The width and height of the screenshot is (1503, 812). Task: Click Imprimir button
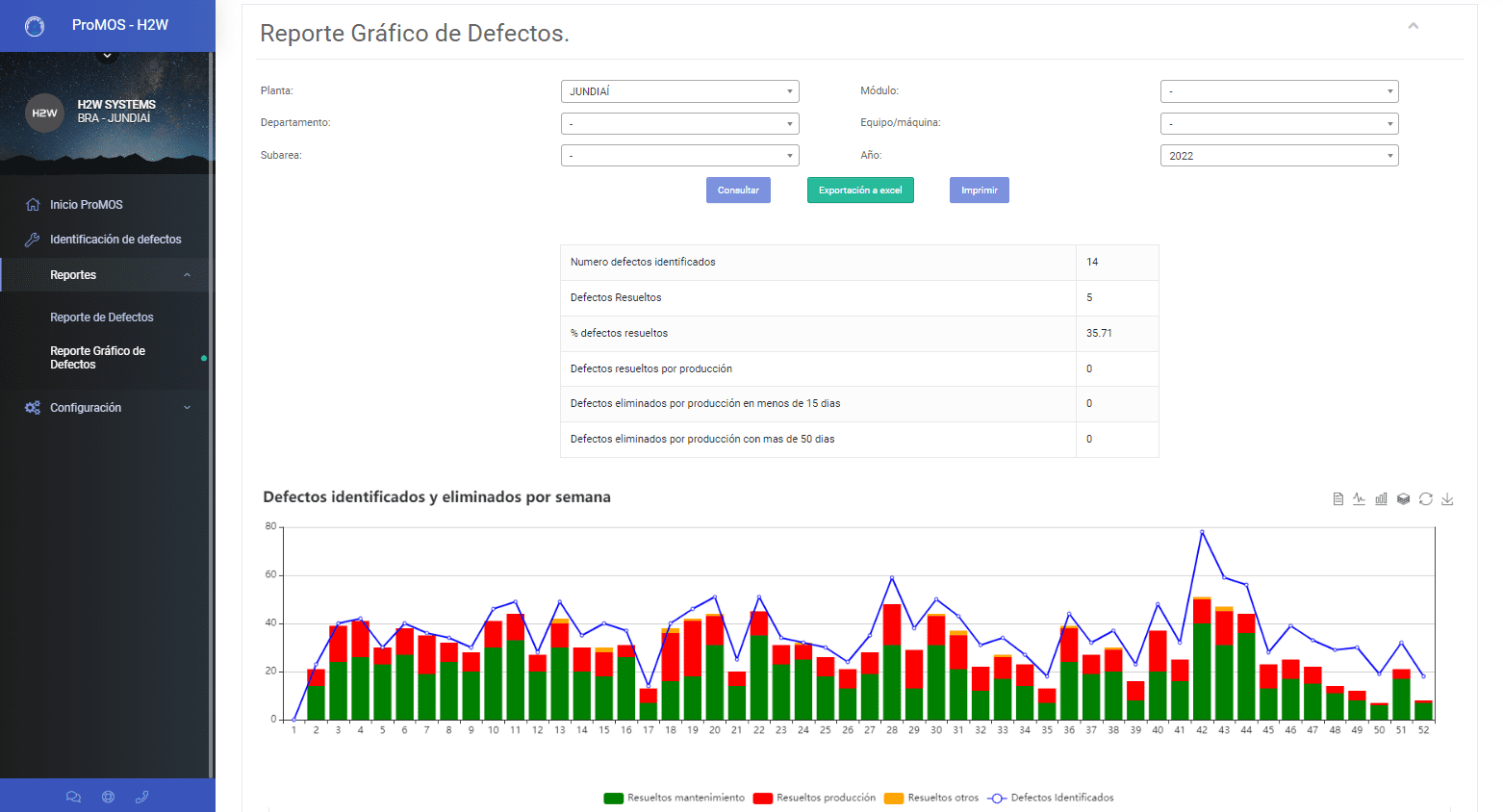[x=980, y=190]
